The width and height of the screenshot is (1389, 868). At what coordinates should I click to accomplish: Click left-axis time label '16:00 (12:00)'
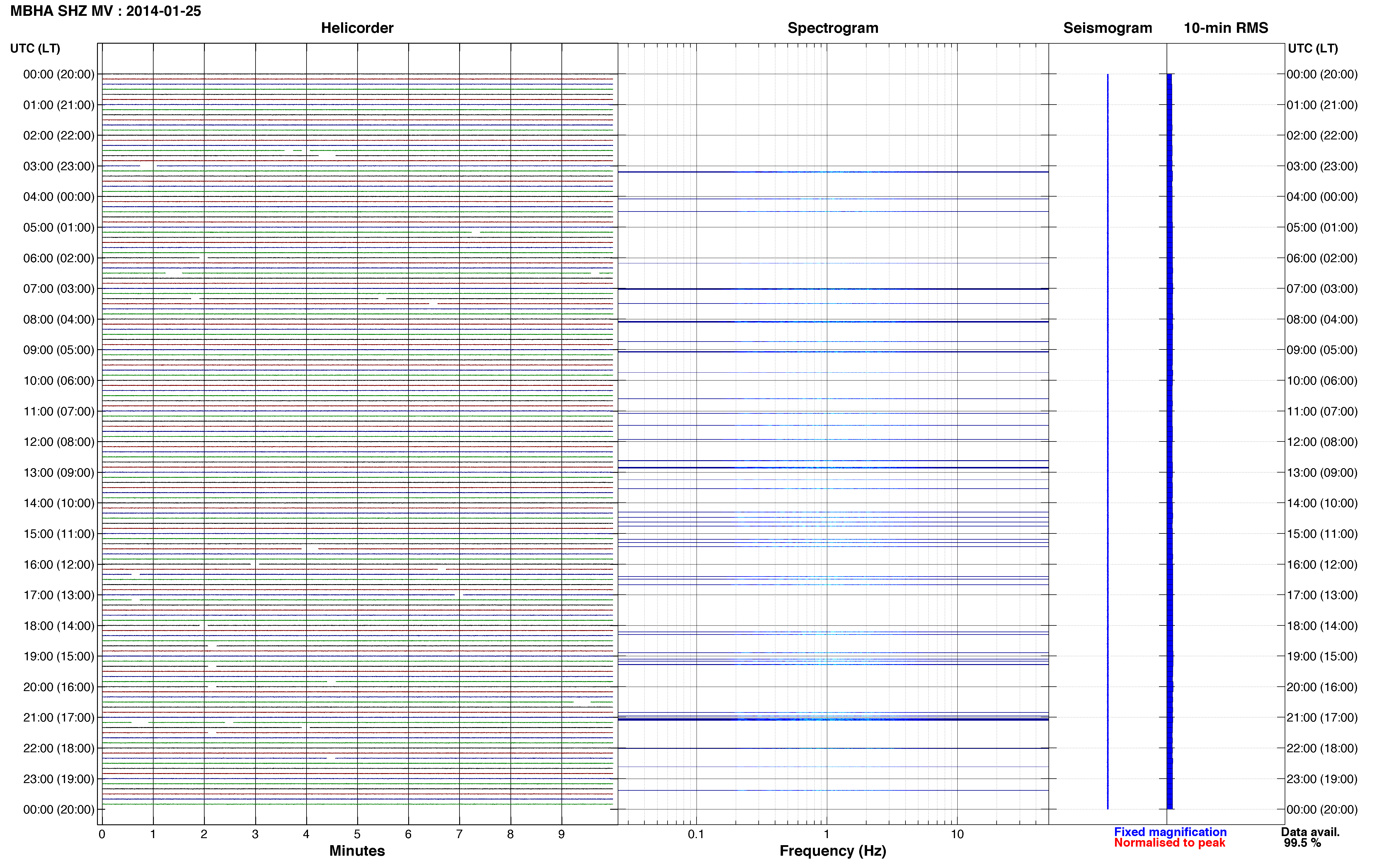(x=59, y=564)
